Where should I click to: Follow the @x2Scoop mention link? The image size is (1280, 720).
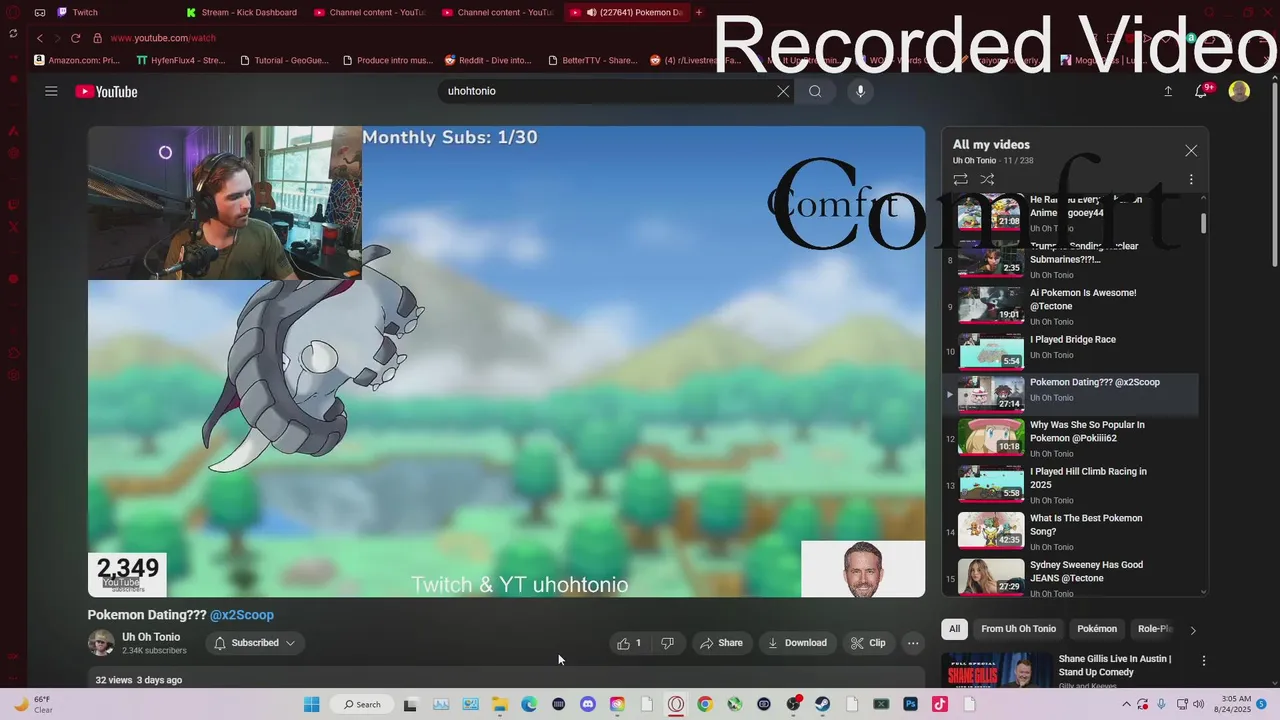pos(242,615)
